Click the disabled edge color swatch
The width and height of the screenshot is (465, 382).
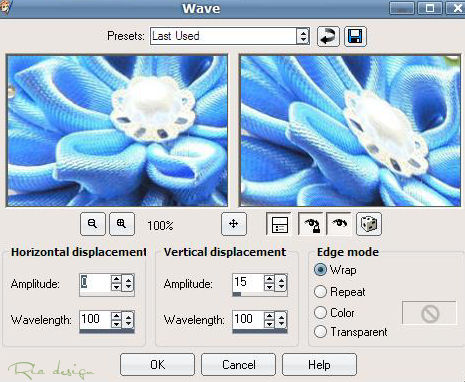click(x=429, y=313)
